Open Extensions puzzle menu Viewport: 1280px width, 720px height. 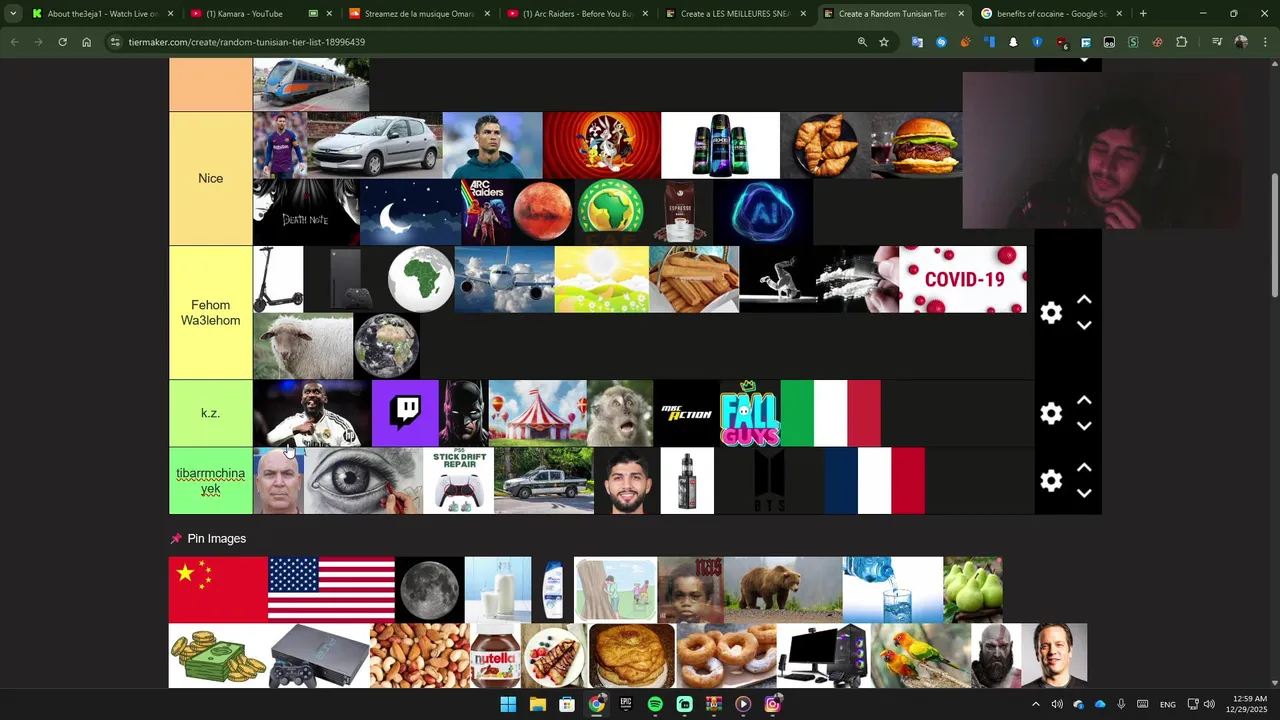click(x=1181, y=42)
